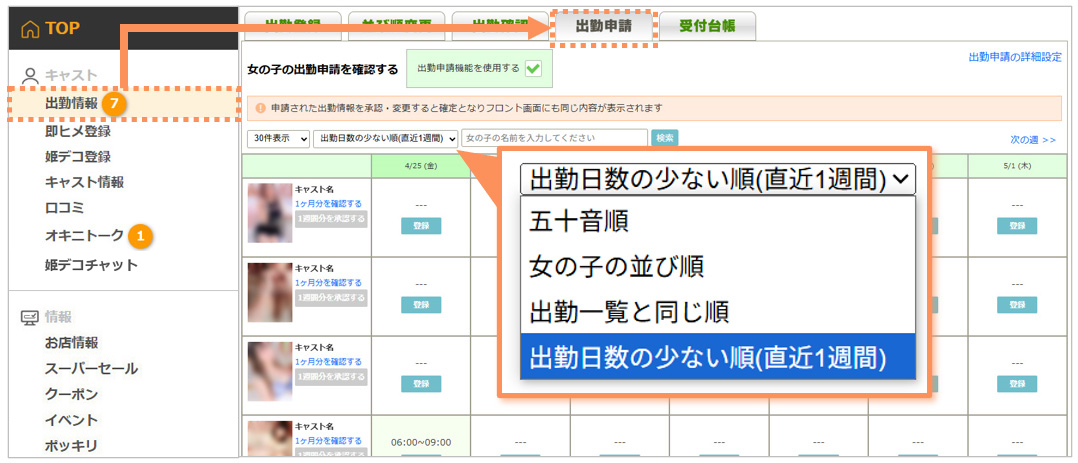The height and width of the screenshot is (463, 1078).
Task: Select 五十音順 from the dropdown list
Action: coord(579,221)
